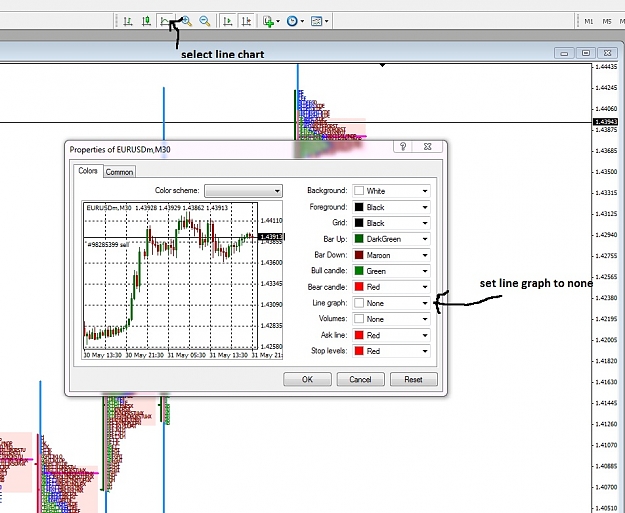Open the Volumes None dropdown
The height and width of the screenshot is (513, 625).
point(391,319)
